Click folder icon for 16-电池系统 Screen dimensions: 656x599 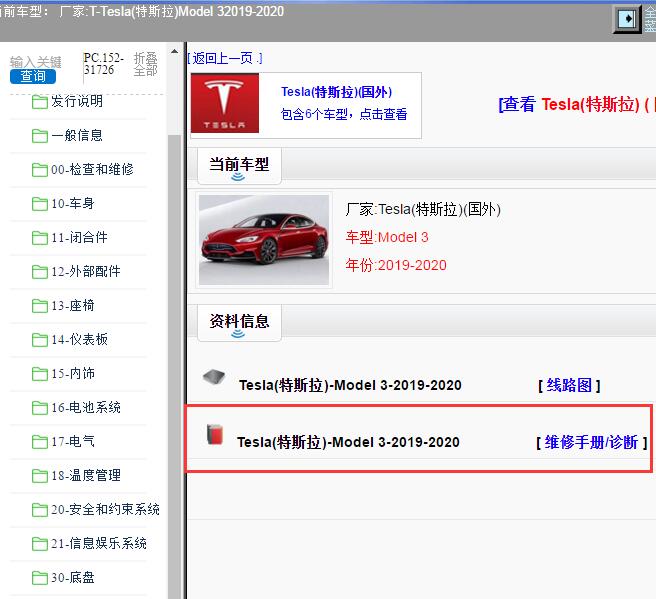point(40,408)
